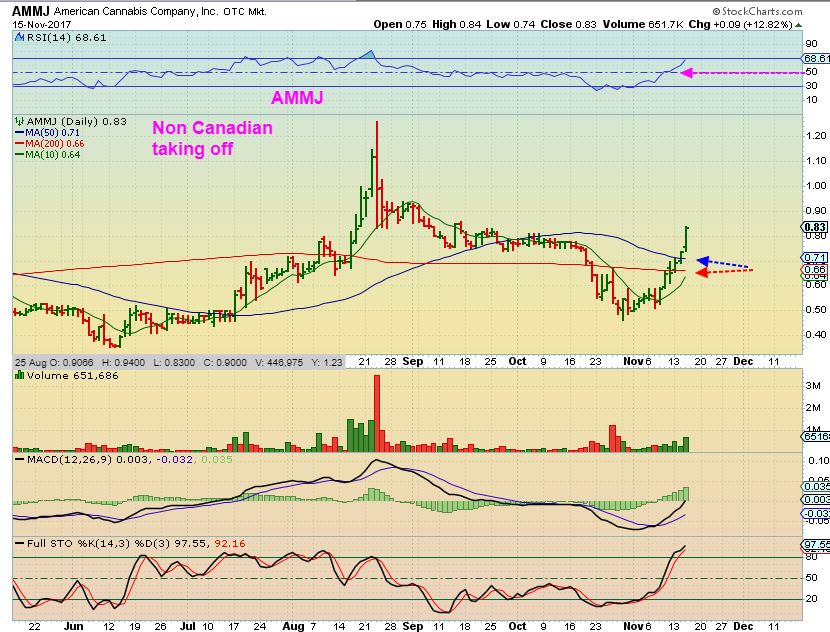The height and width of the screenshot is (632, 830).
Task: Click the RSI(14) 68.61 label
Action: coord(66,38)
